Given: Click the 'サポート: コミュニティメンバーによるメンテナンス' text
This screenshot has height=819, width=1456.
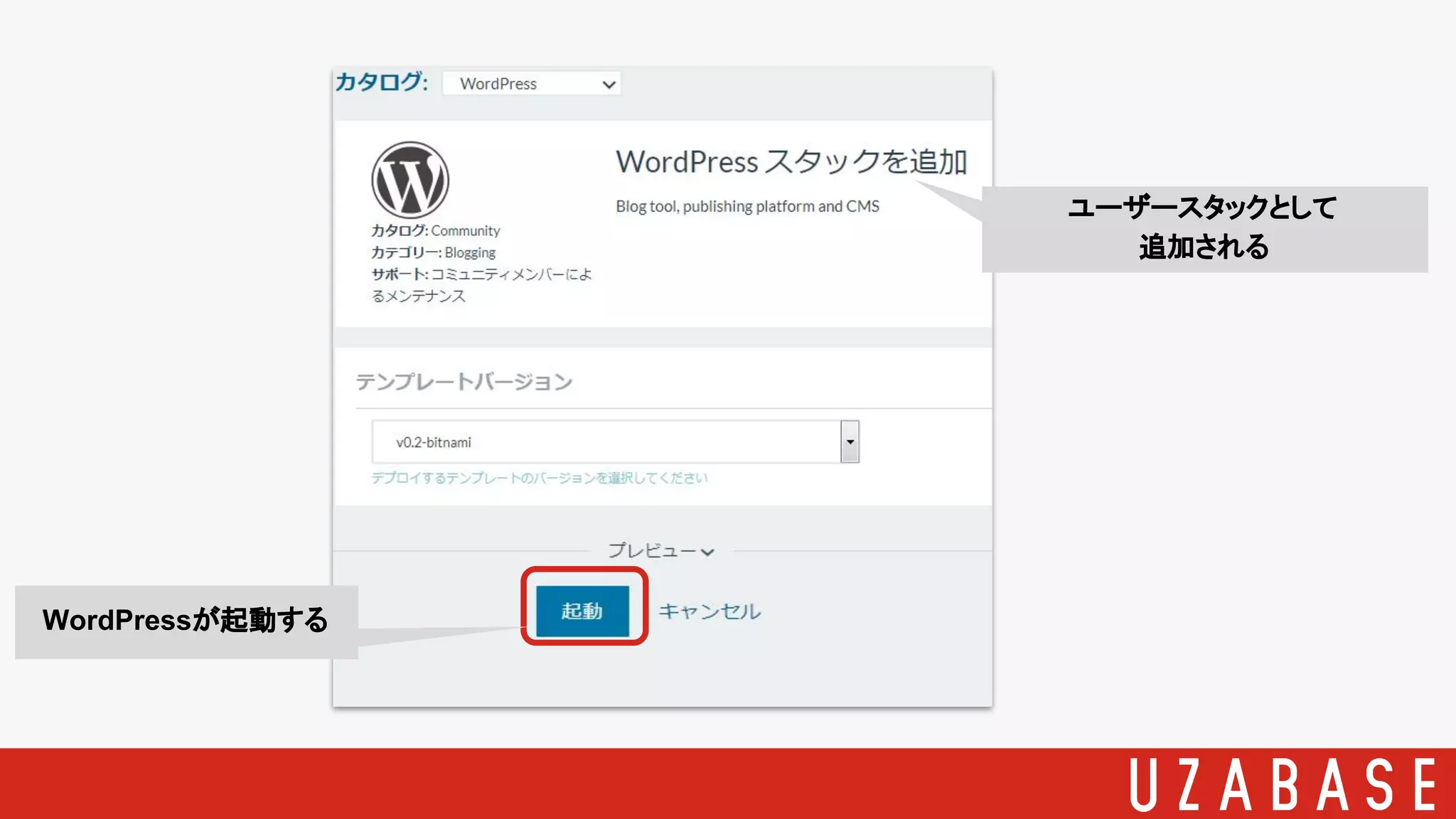Looking at the screenshot, I should point(481,285).
